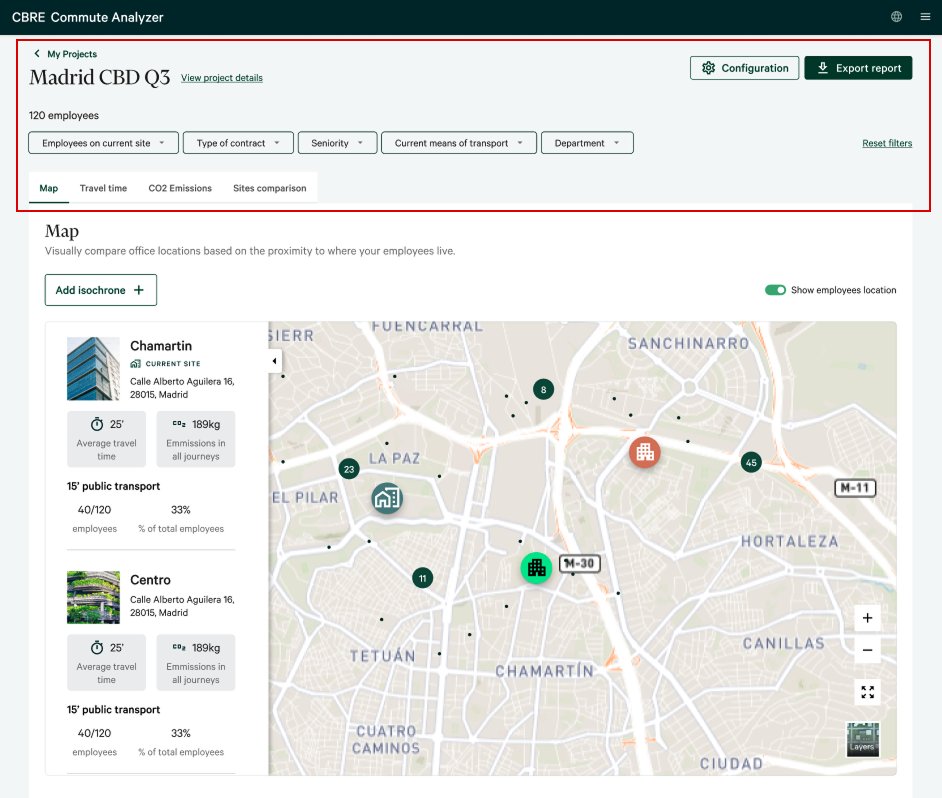Click Export report button

tap(858, 68)
